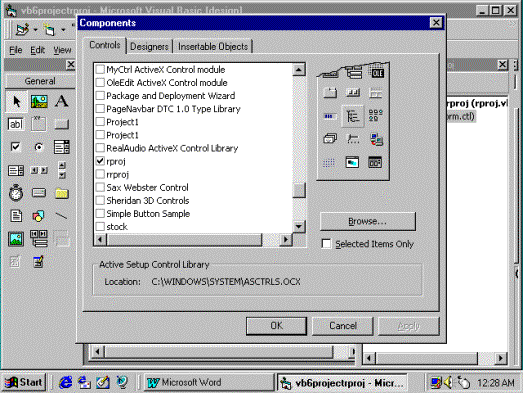Launch Internet Explorer from quick launch
The height and width of the screenshot is (393, 523).
[x=66, y=382]
